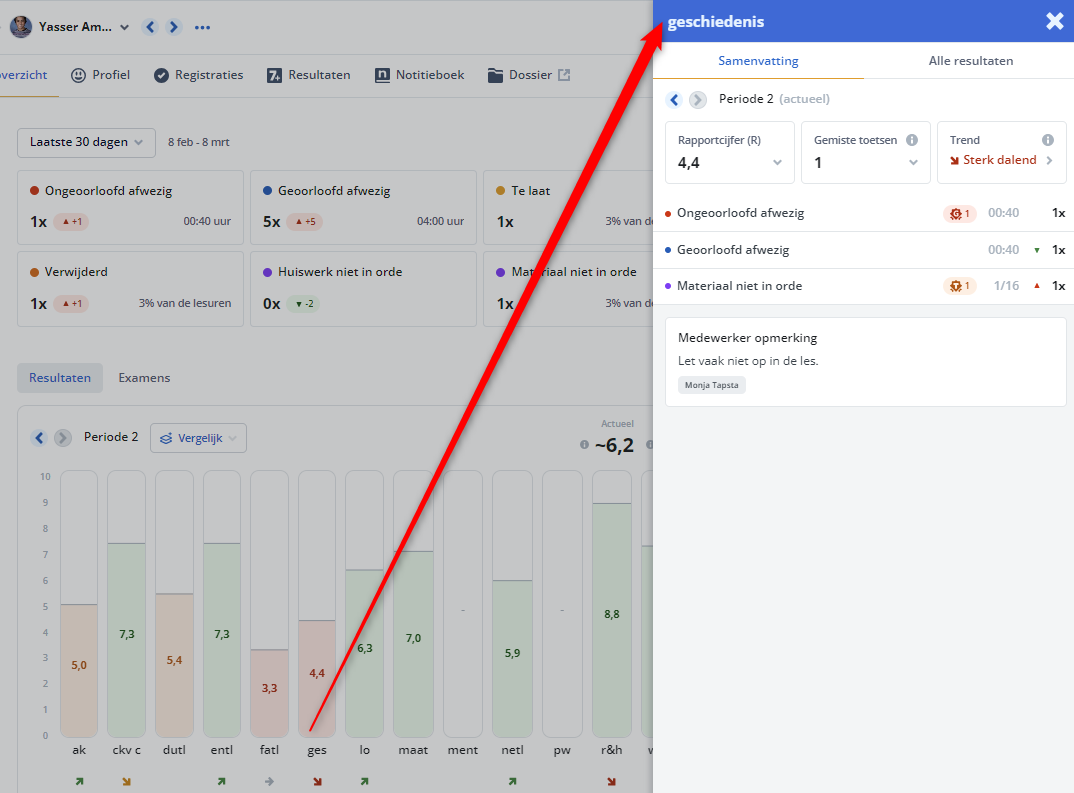This screenshot has width=1074, height=793.
Task: Click the upward trend arrow under ak
Action: click(79, 781)
